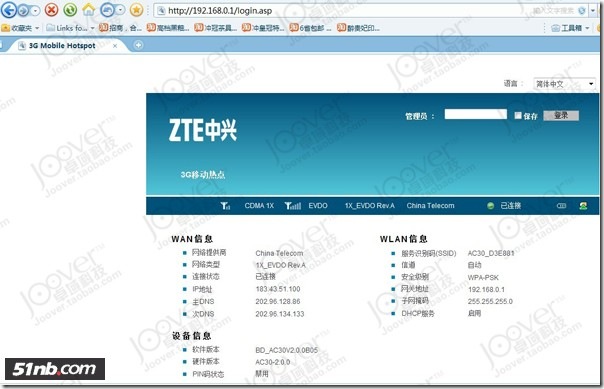Click the 管理员 admin password field
Viewport: 604px width, 389px height.
click(476, 114)
